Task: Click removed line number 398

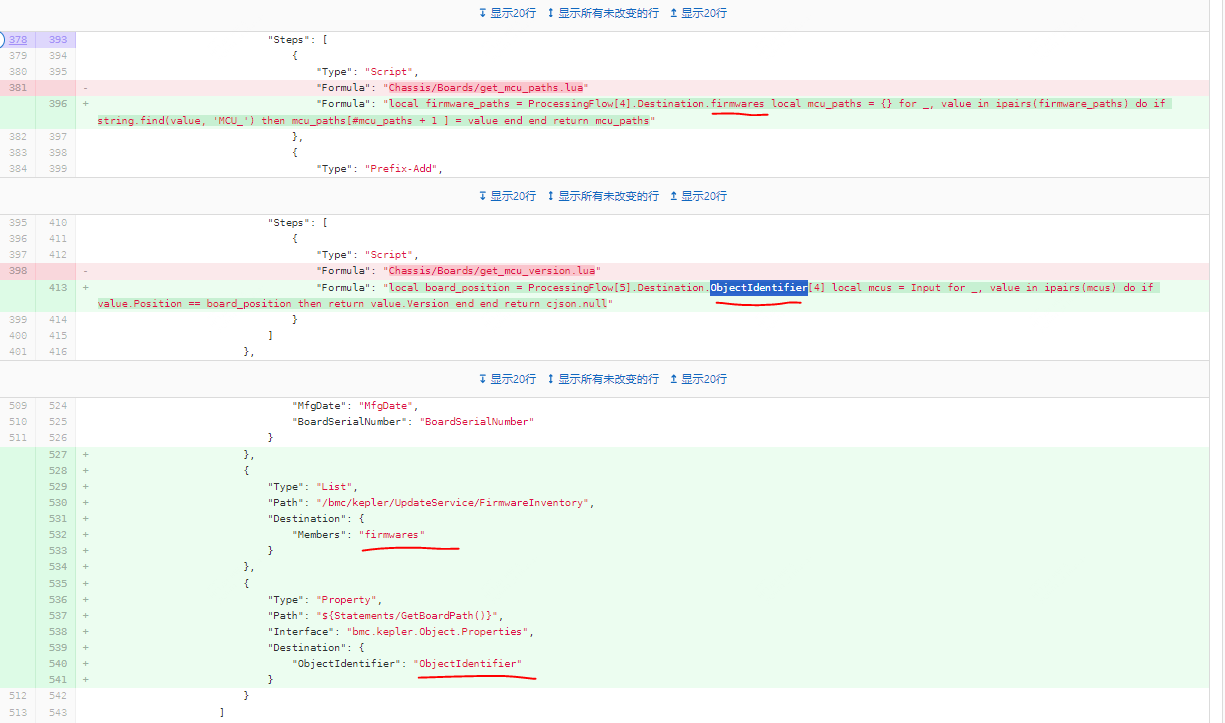Action: click(x=18, y=270)
